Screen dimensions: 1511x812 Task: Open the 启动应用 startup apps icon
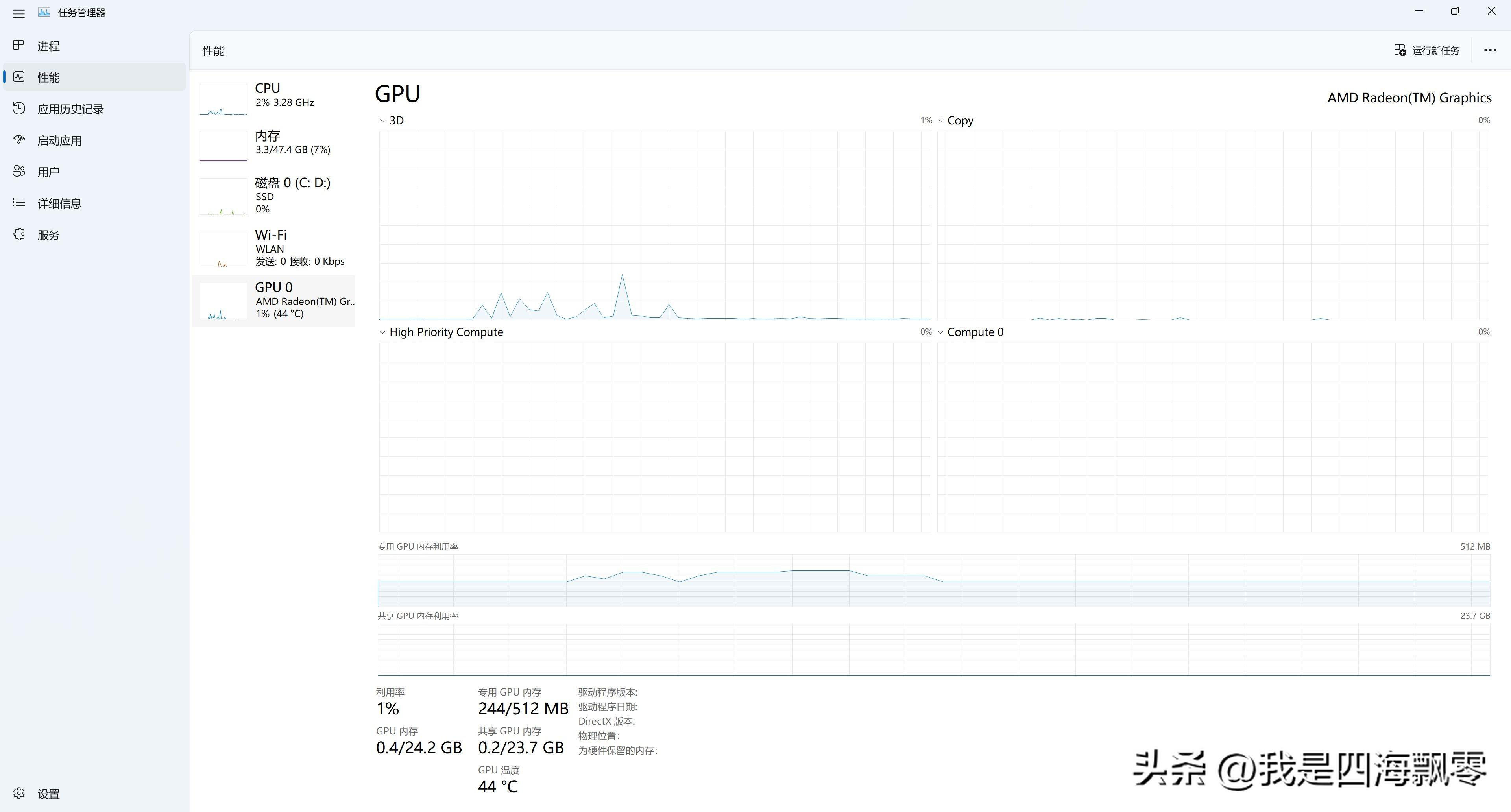[x=19, y=140]
